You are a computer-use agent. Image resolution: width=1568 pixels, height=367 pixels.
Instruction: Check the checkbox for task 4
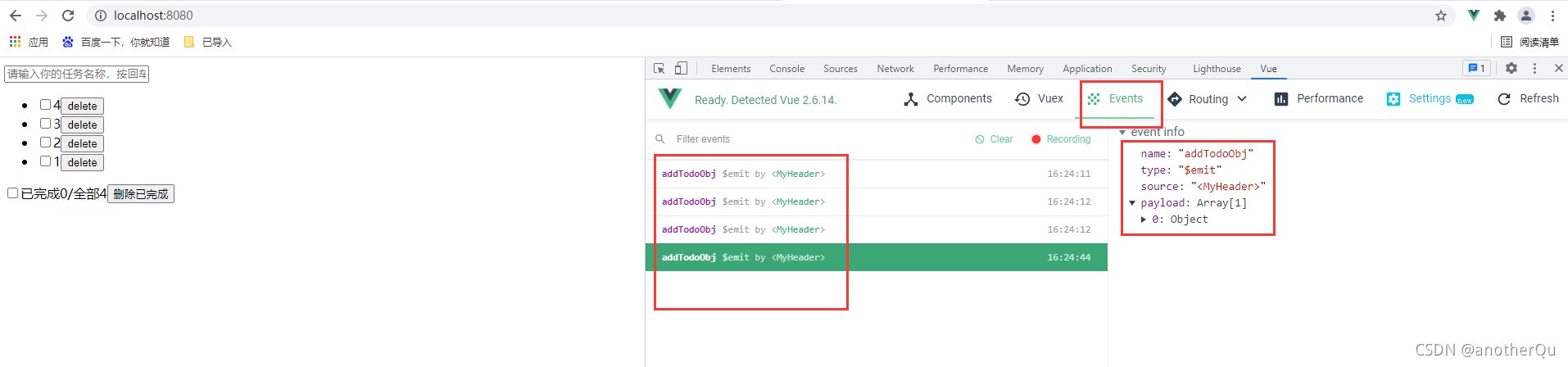point(46,105)
